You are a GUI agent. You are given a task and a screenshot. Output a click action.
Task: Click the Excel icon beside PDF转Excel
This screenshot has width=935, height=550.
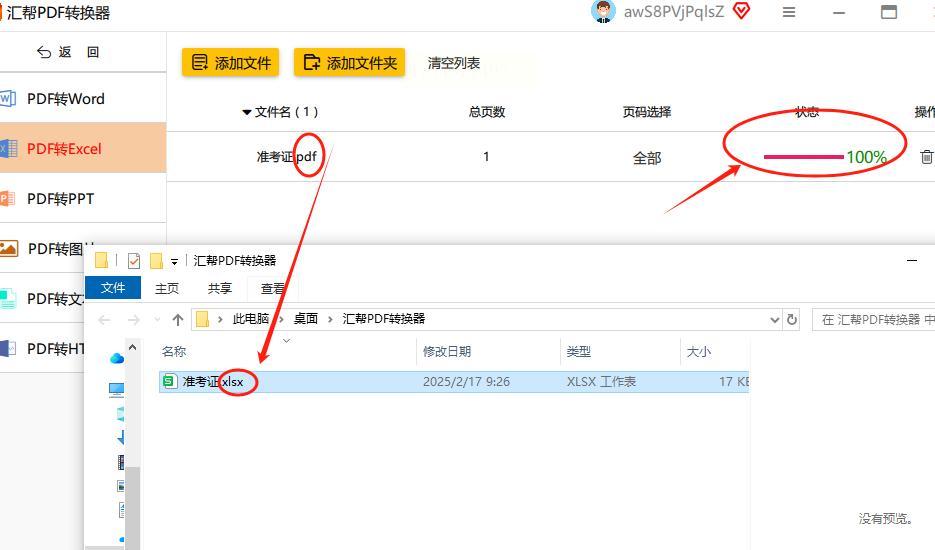pyautogui.click(x=8, y=149)
